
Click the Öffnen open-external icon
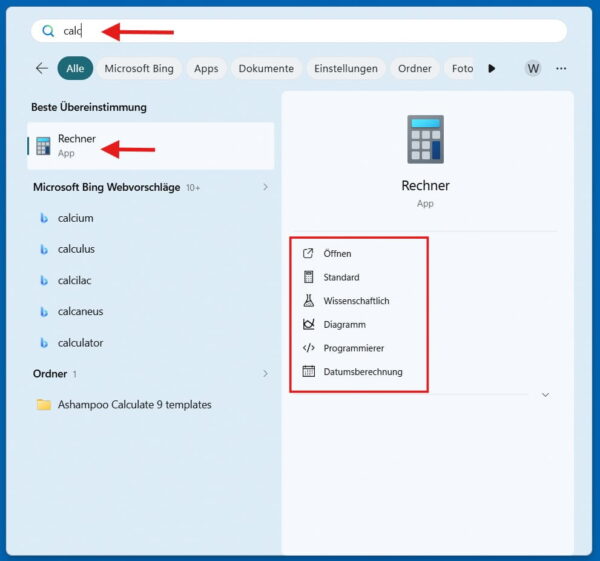pos(308,253)
